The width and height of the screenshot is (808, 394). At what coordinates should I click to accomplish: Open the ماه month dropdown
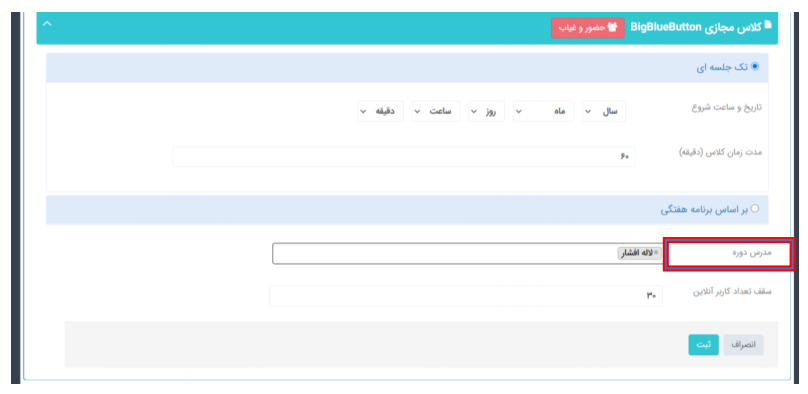[x=543, y=111]
